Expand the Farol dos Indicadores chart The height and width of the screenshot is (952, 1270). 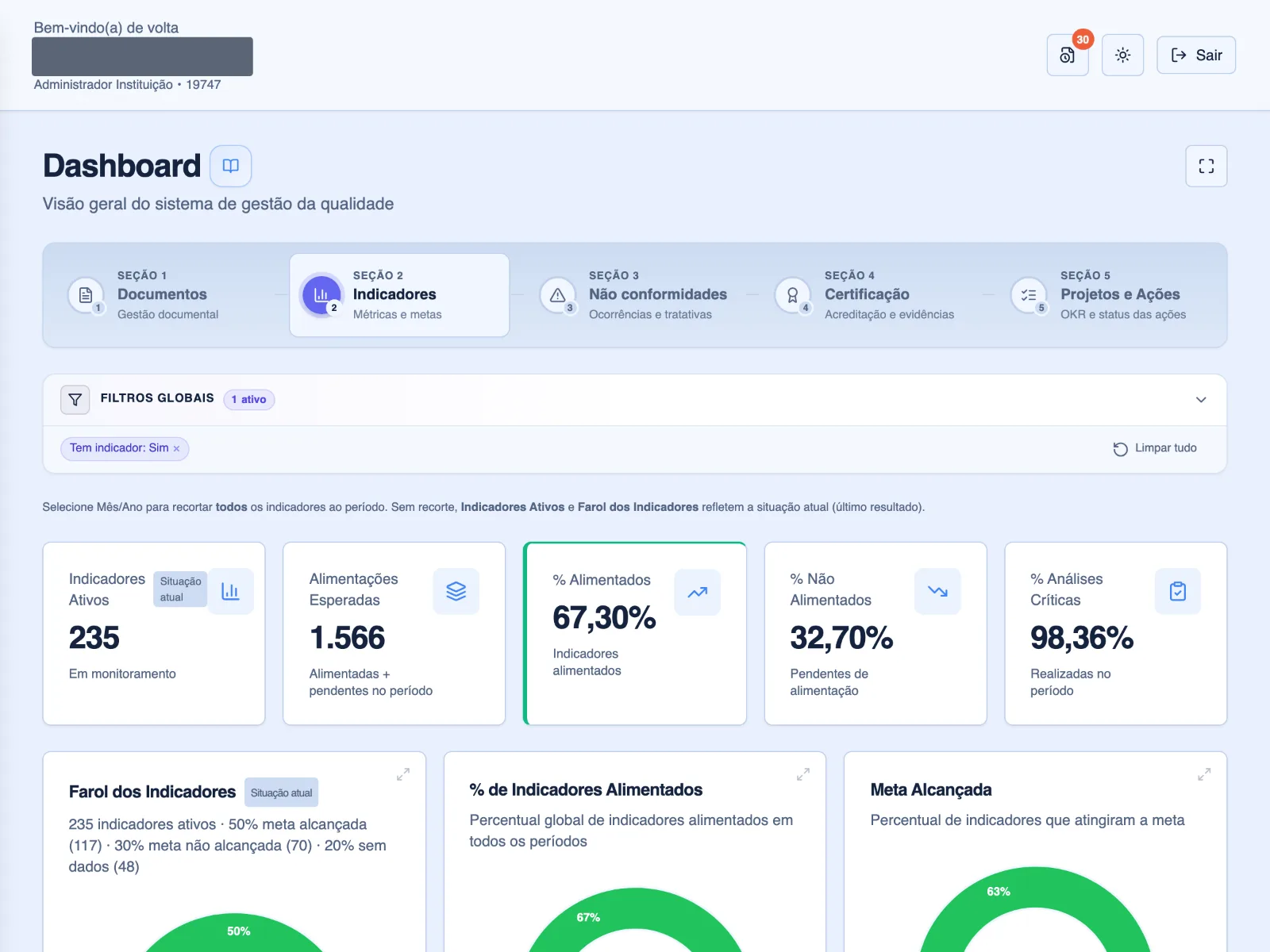click(403, 774)
